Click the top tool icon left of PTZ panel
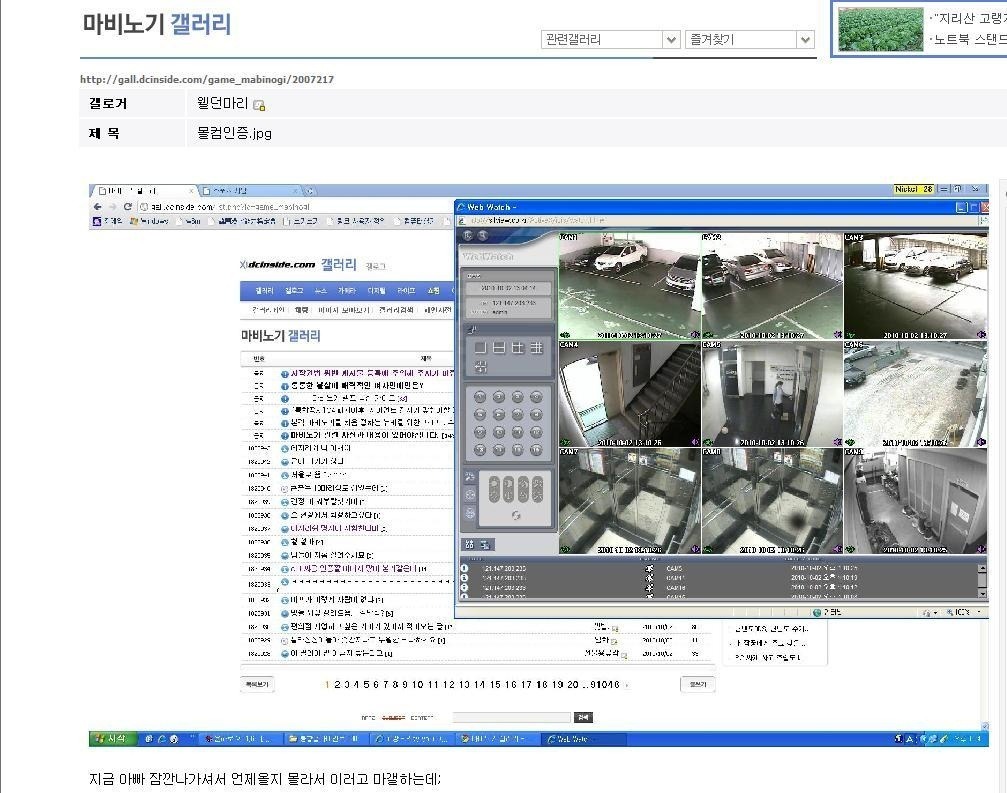This screenshot has height=793, width=1007. 470,477
